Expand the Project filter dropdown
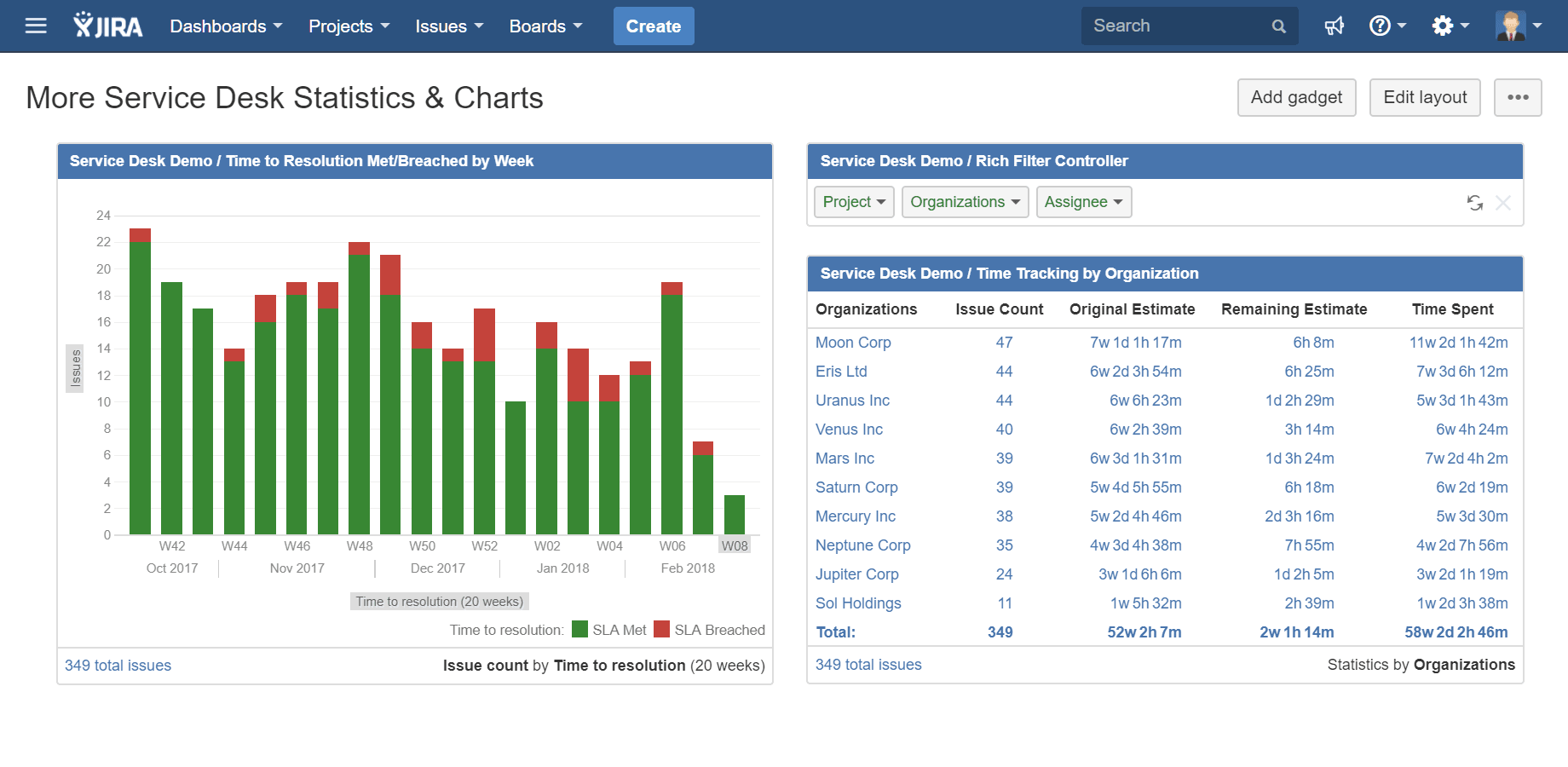The height and width of the screenshot is (767, 1568). (854, 202)
